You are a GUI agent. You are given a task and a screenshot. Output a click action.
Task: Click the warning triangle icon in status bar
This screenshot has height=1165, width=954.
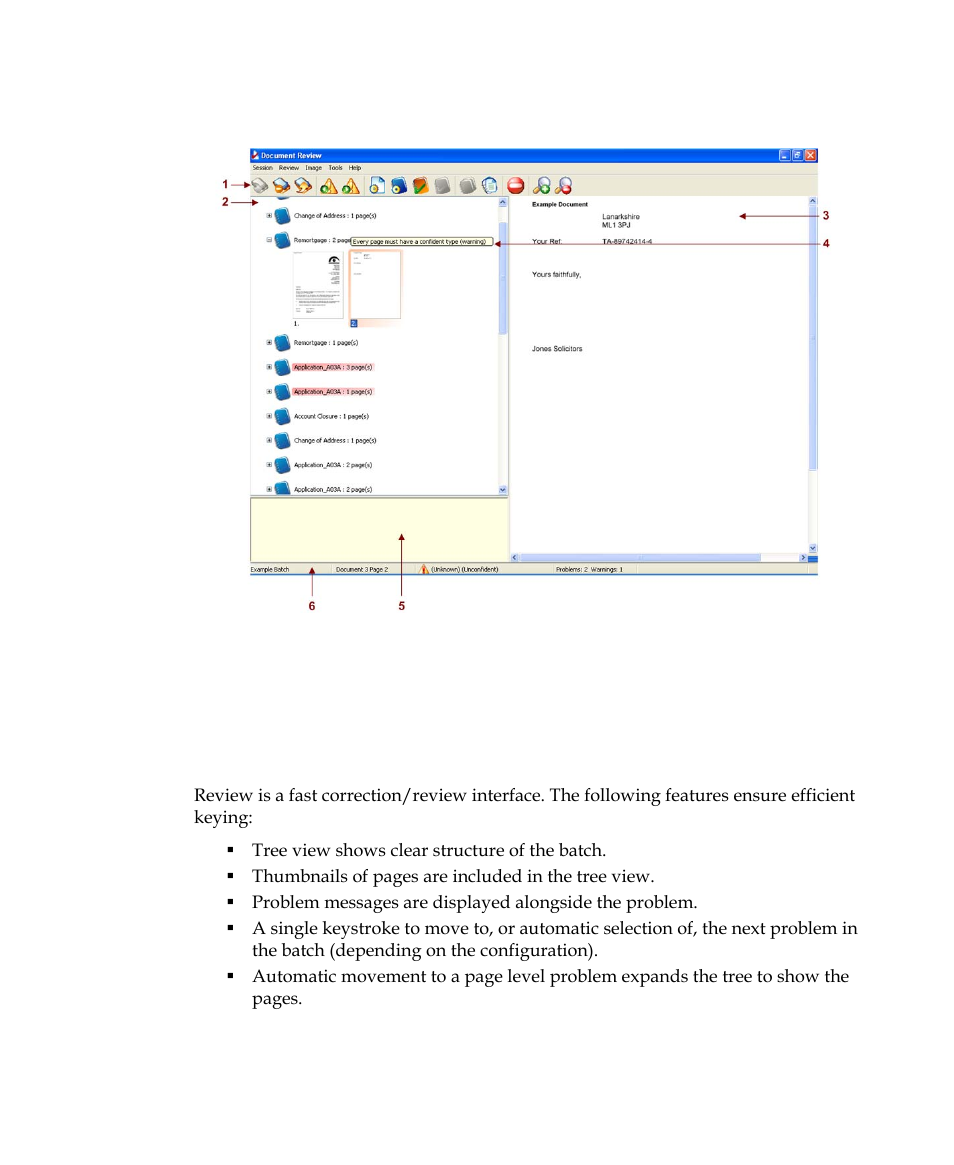[x=424, y=570]
